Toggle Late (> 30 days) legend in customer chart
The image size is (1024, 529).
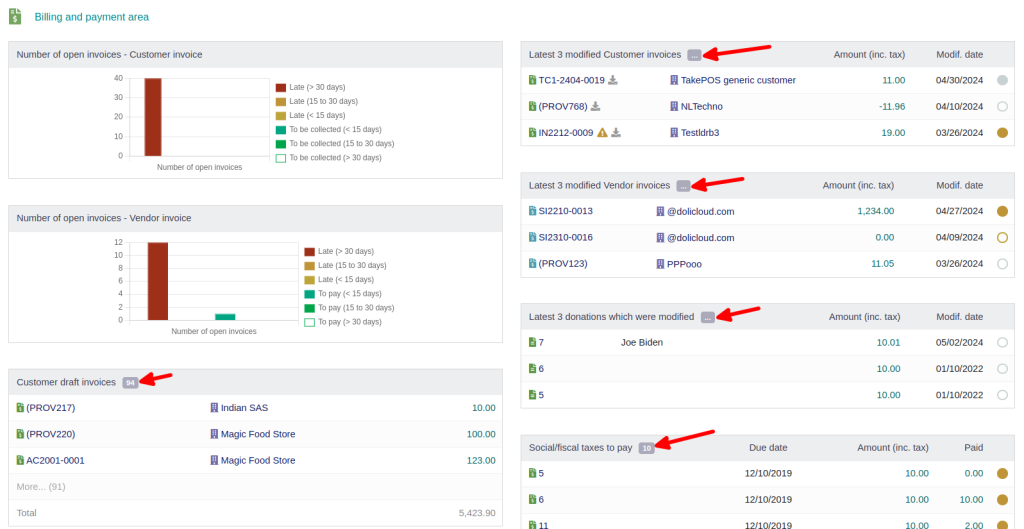(x=281, y=87)
